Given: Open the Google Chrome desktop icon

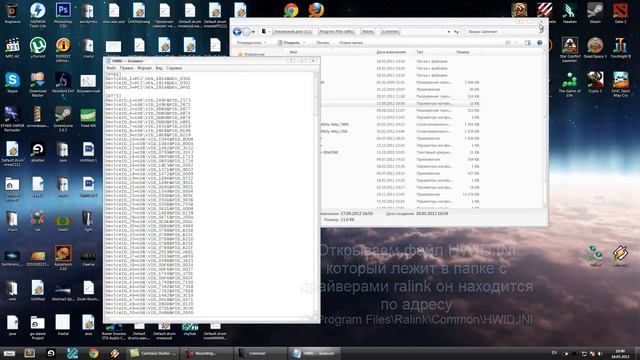Looking at the screenshot, I should tap(291, 10).
